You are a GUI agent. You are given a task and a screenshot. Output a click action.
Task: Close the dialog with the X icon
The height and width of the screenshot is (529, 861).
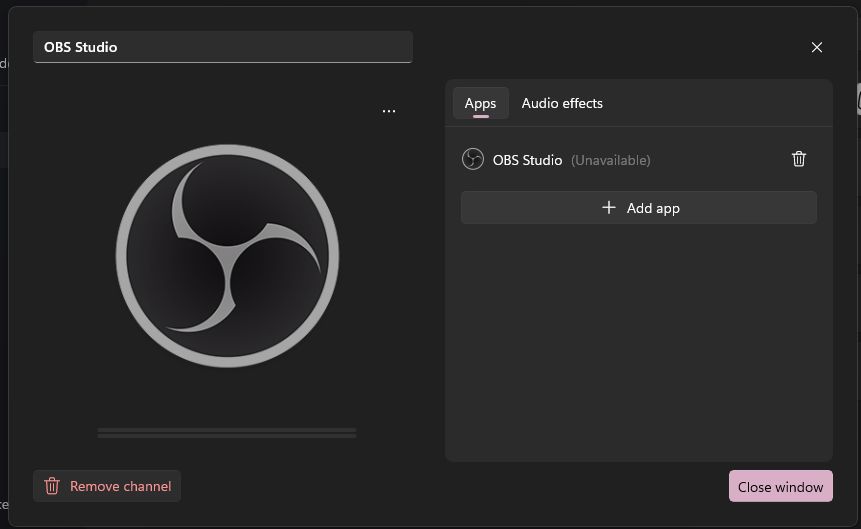pos(817,47)
